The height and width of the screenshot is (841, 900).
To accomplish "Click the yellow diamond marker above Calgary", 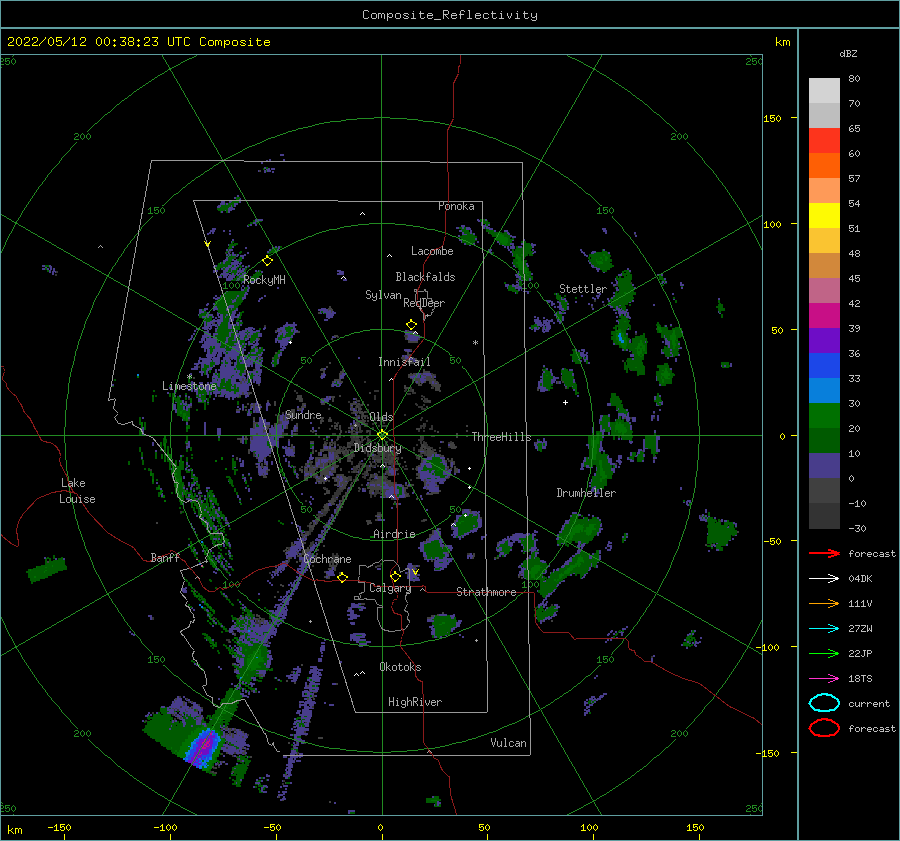I will coord(395,576).
